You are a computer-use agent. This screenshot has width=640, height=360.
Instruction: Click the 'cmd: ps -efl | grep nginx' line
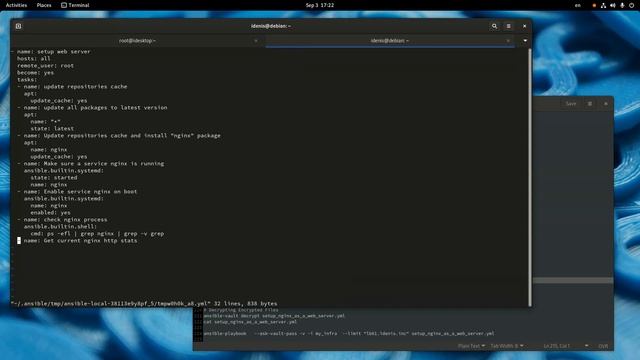[x=97, y=234]
